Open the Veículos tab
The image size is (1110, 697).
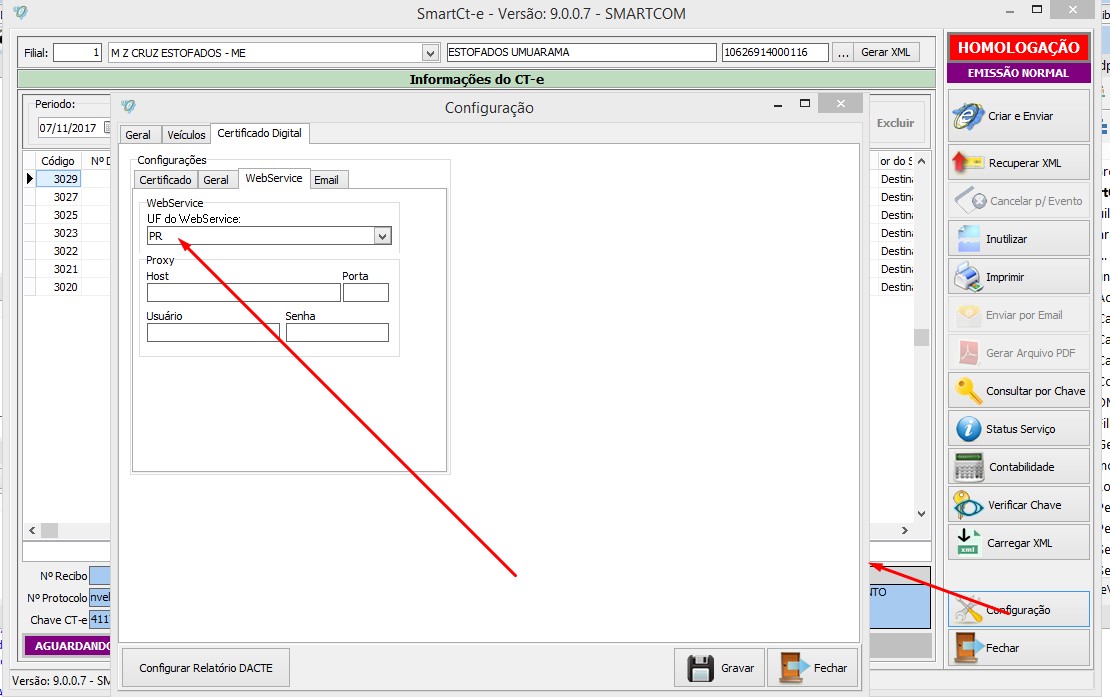click(186, 135)
